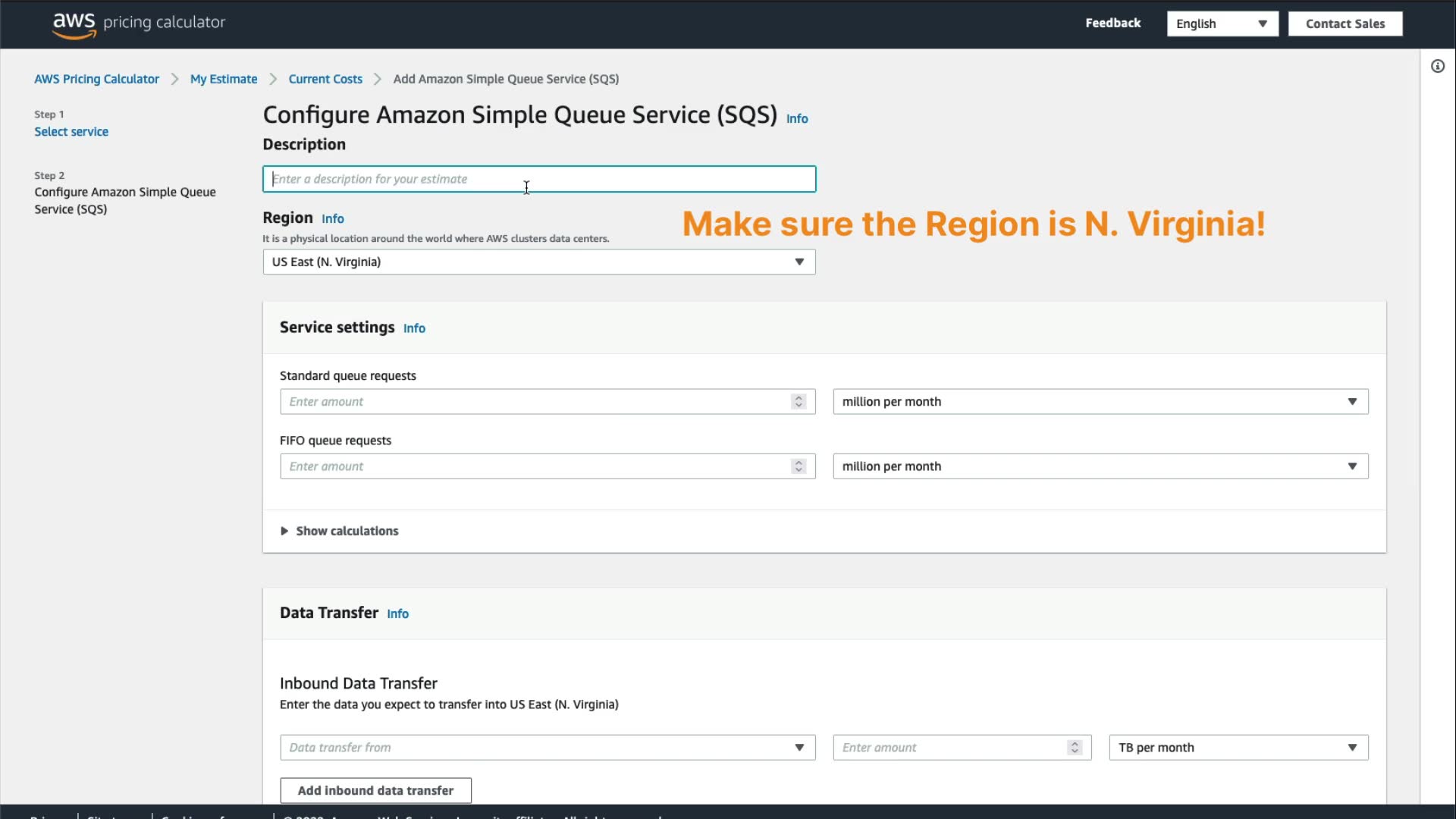Image resolution: width=1456 pixels, height=819 pixels.
Task: Open the English language selector
Action: pyautogui.click(x=1222, y=24)
